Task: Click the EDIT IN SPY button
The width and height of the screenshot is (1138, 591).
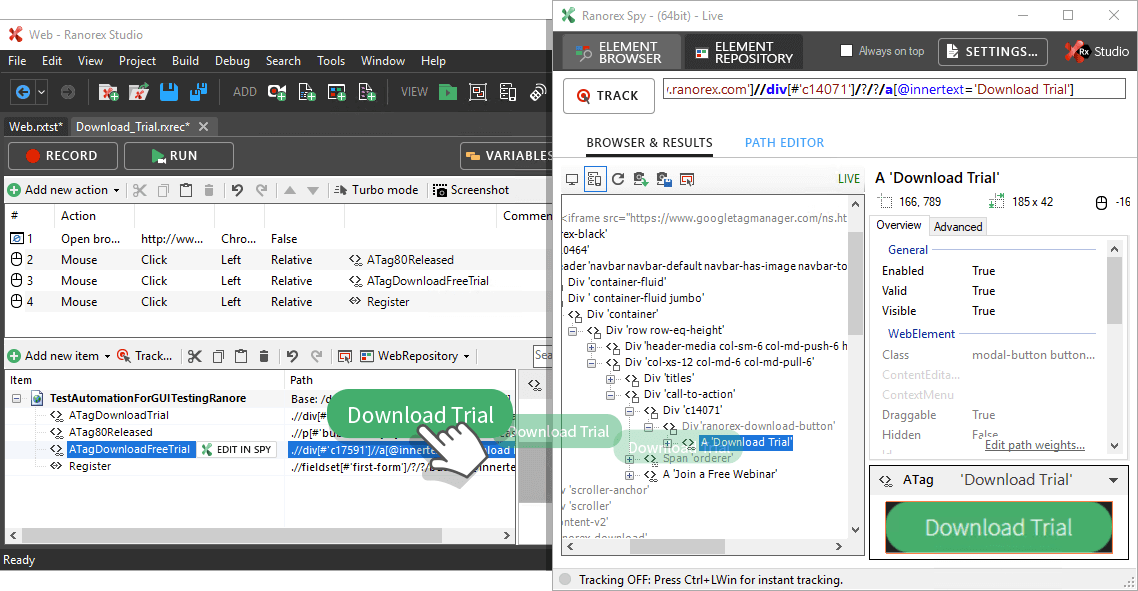Action: [237, 449]
